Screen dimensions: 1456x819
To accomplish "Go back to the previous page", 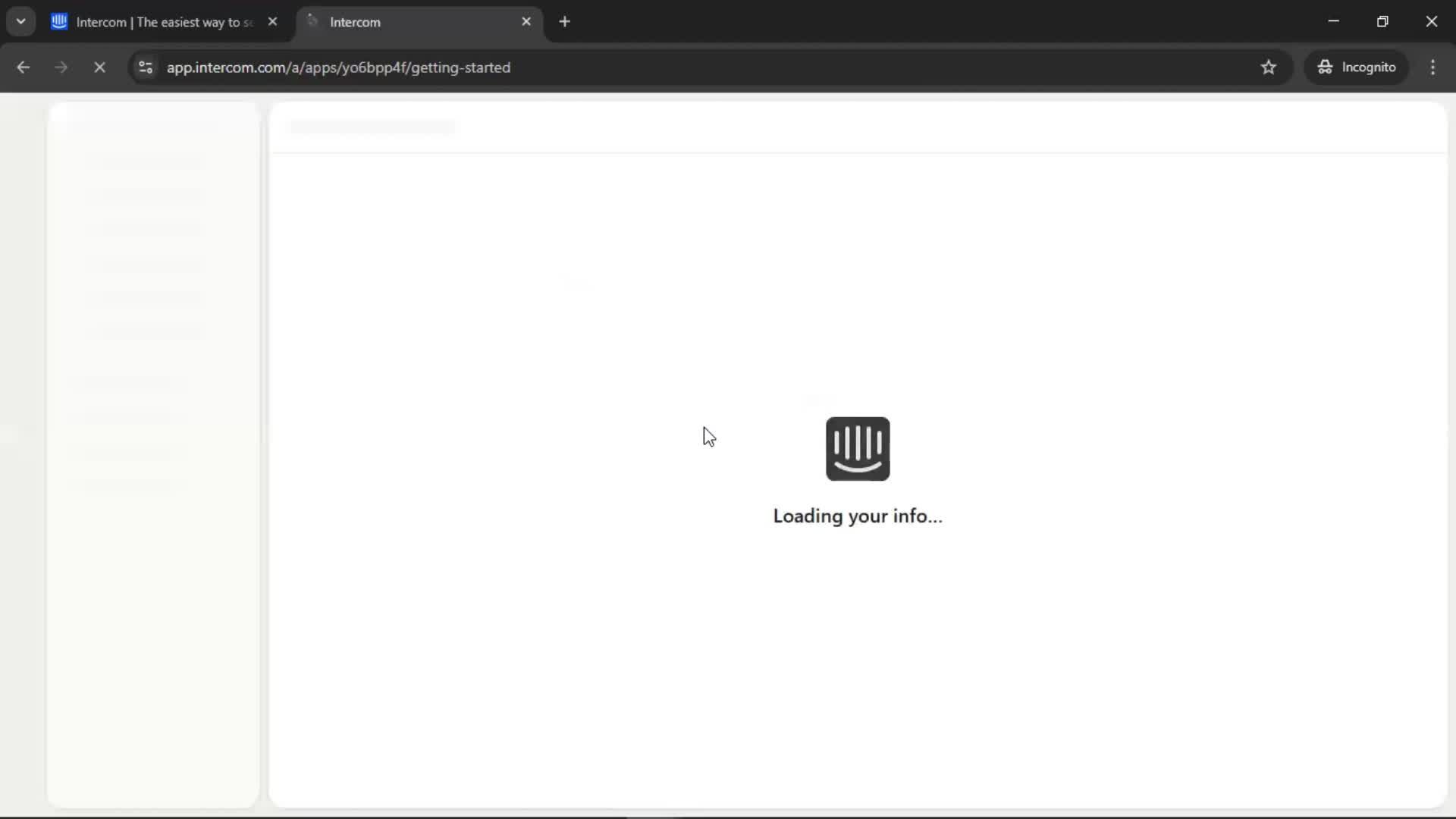I will 24,67.
